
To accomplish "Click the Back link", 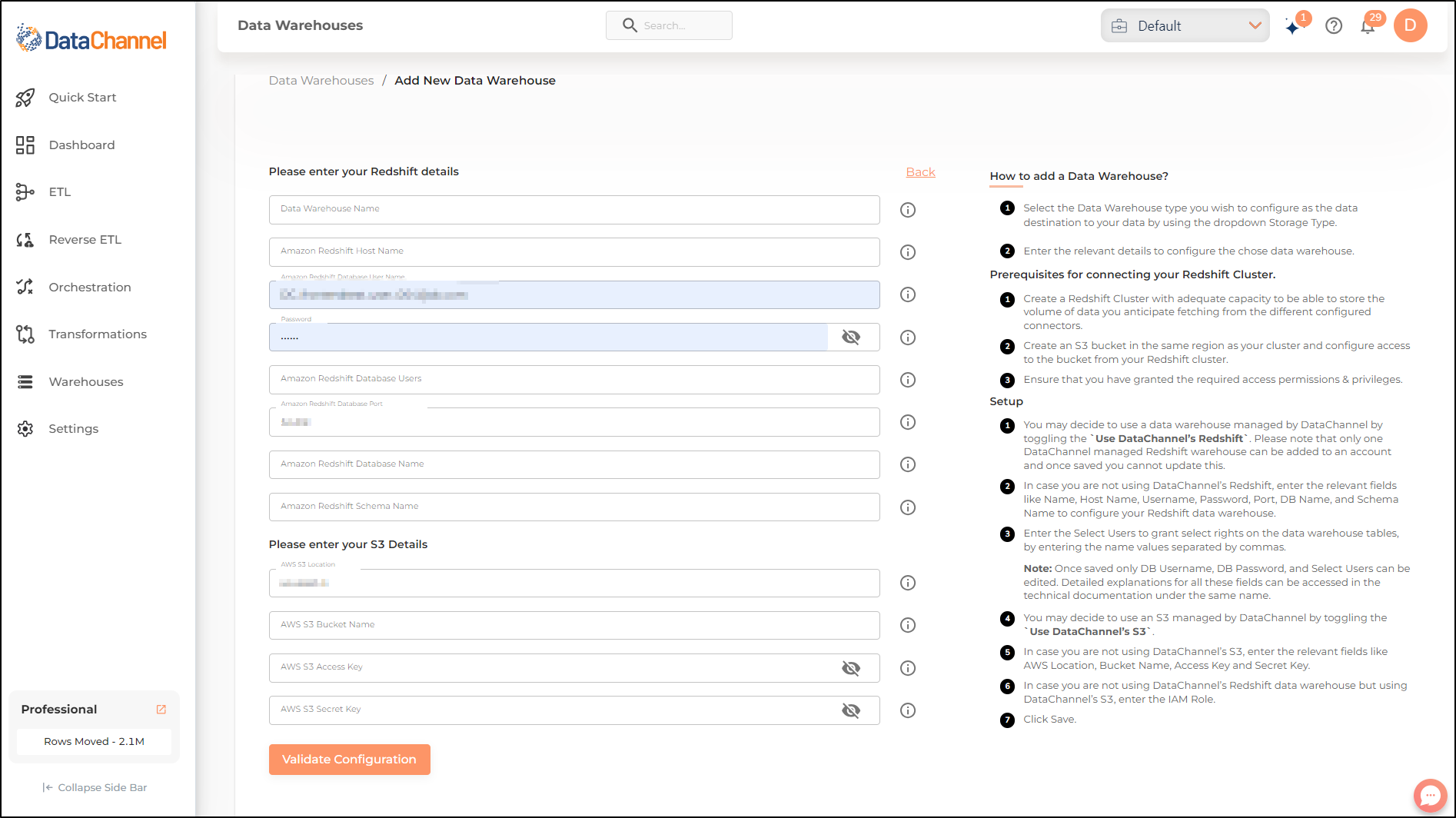I will 920,172.
